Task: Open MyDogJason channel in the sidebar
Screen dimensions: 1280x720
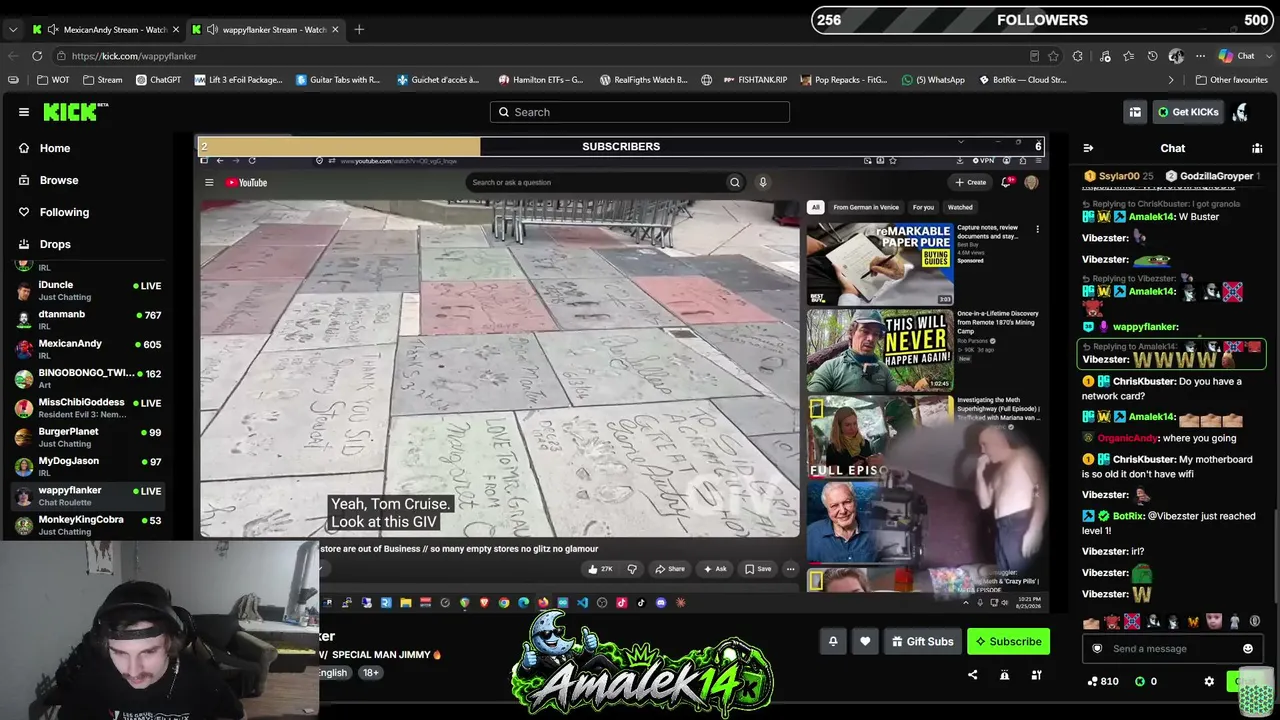Action: [x=88, y=466]
